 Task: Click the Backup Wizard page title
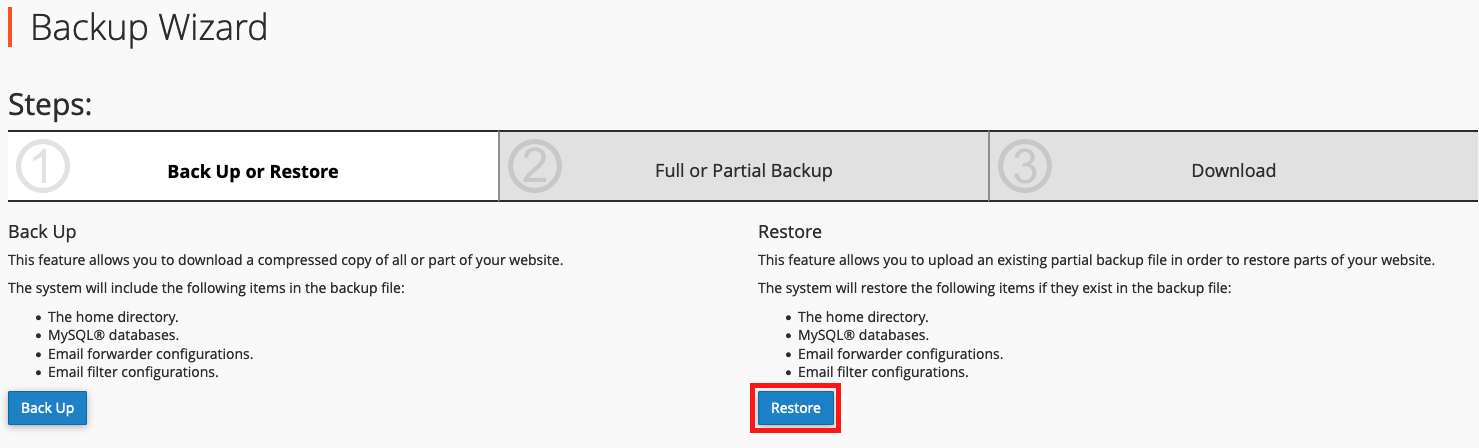point(149,27)
